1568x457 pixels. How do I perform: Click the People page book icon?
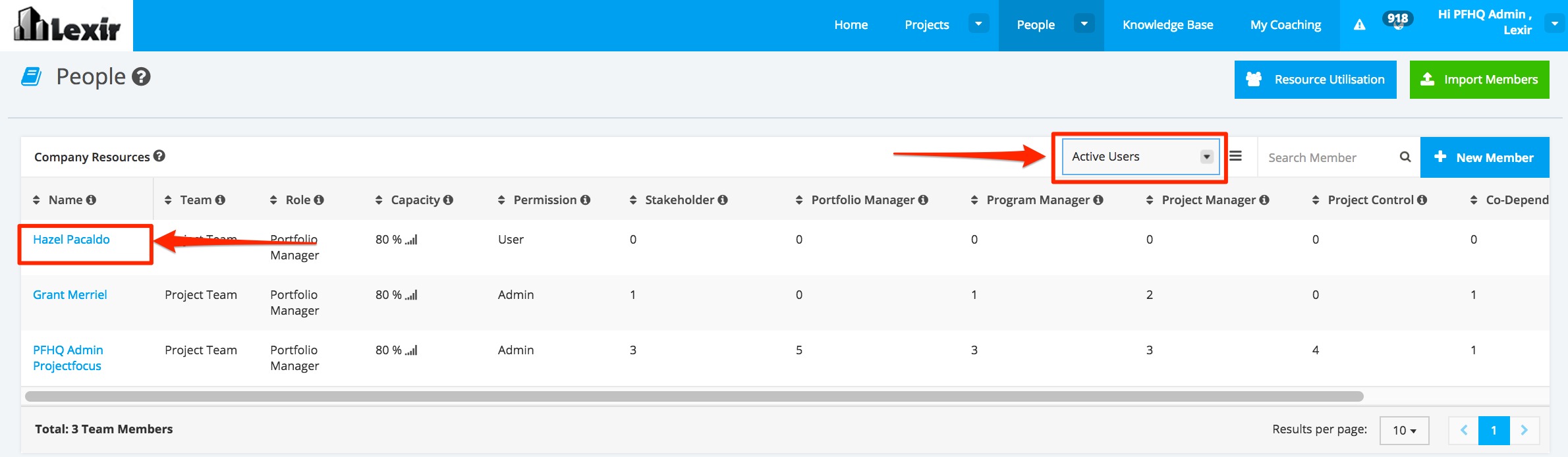[32, 77]
